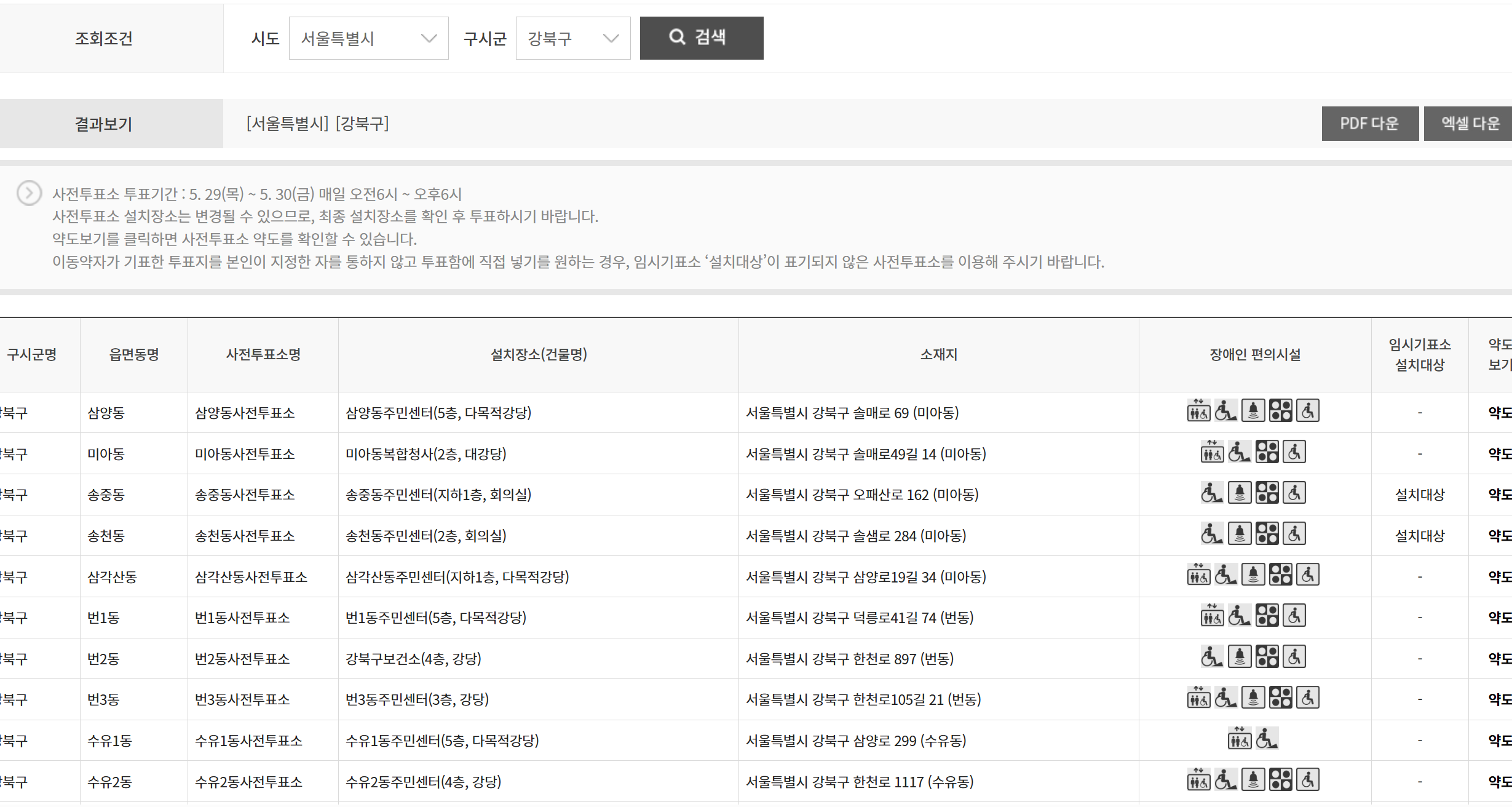Click the magnifier icon inside the 검색 button
The image size is (1512, 807).
[678, 38]
